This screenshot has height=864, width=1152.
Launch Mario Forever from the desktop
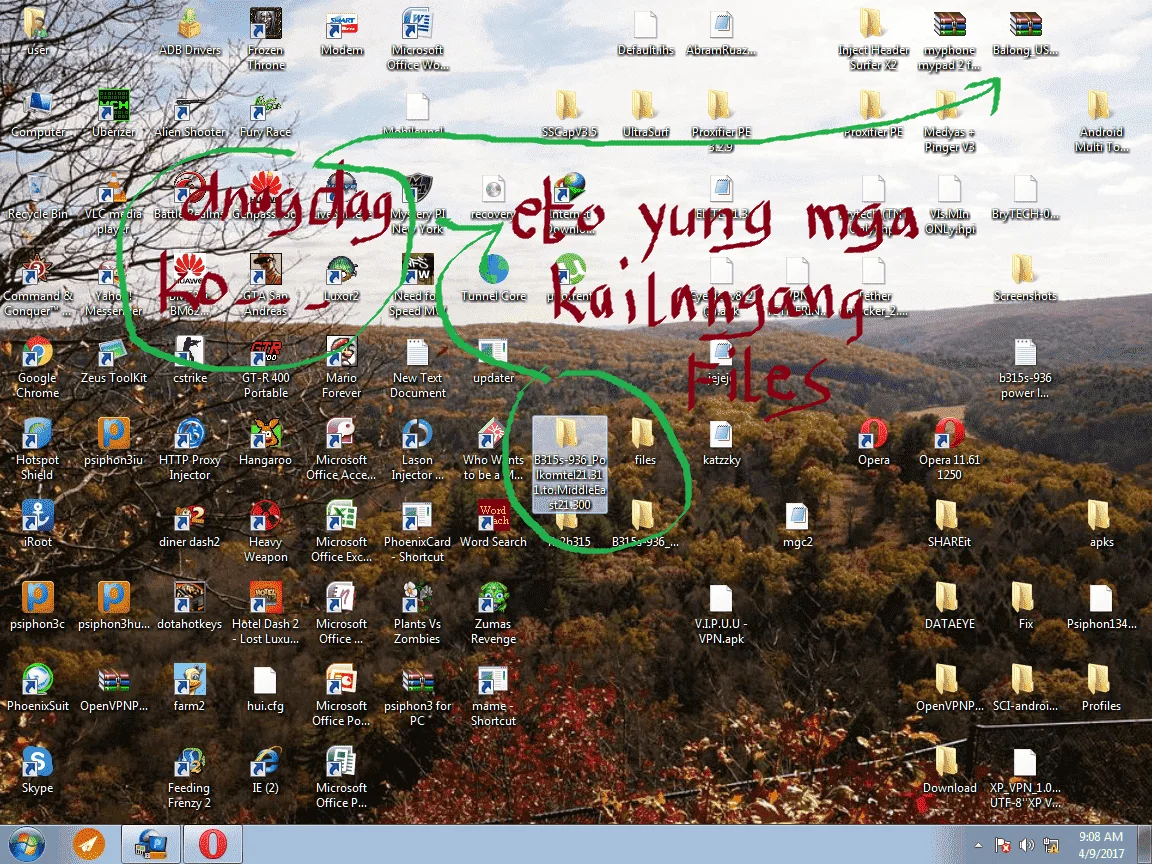(x=342, y=368)
